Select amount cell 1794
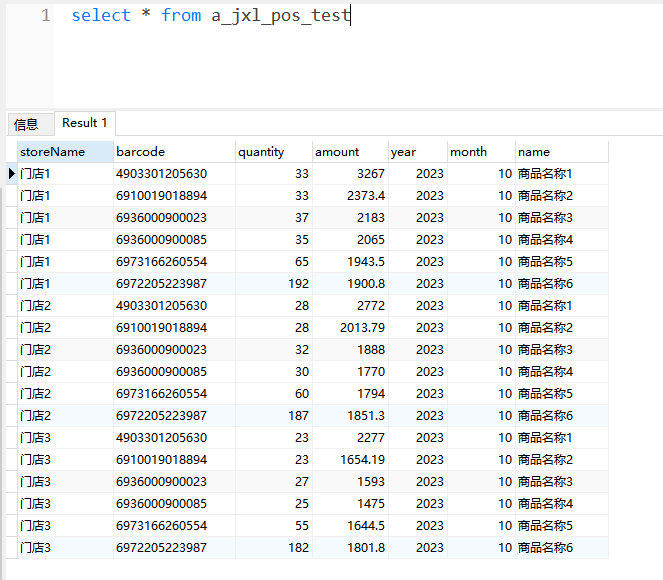The width and height of the screenshot is (663, 580). click(350, 394)
